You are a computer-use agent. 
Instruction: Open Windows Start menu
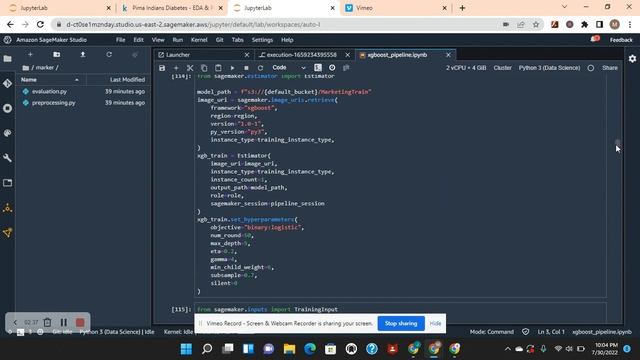point(187,349)
